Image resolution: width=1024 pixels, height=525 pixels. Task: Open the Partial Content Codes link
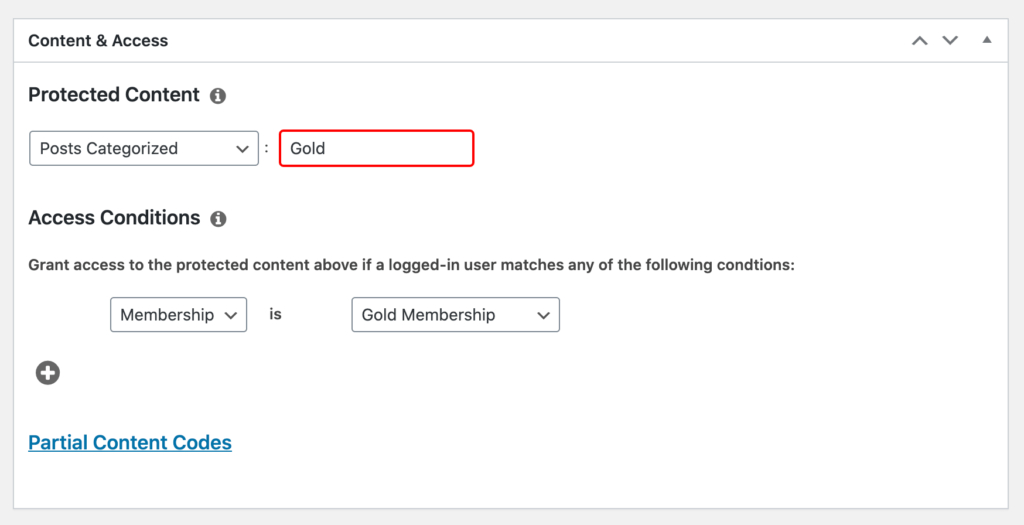pos(130,442)
